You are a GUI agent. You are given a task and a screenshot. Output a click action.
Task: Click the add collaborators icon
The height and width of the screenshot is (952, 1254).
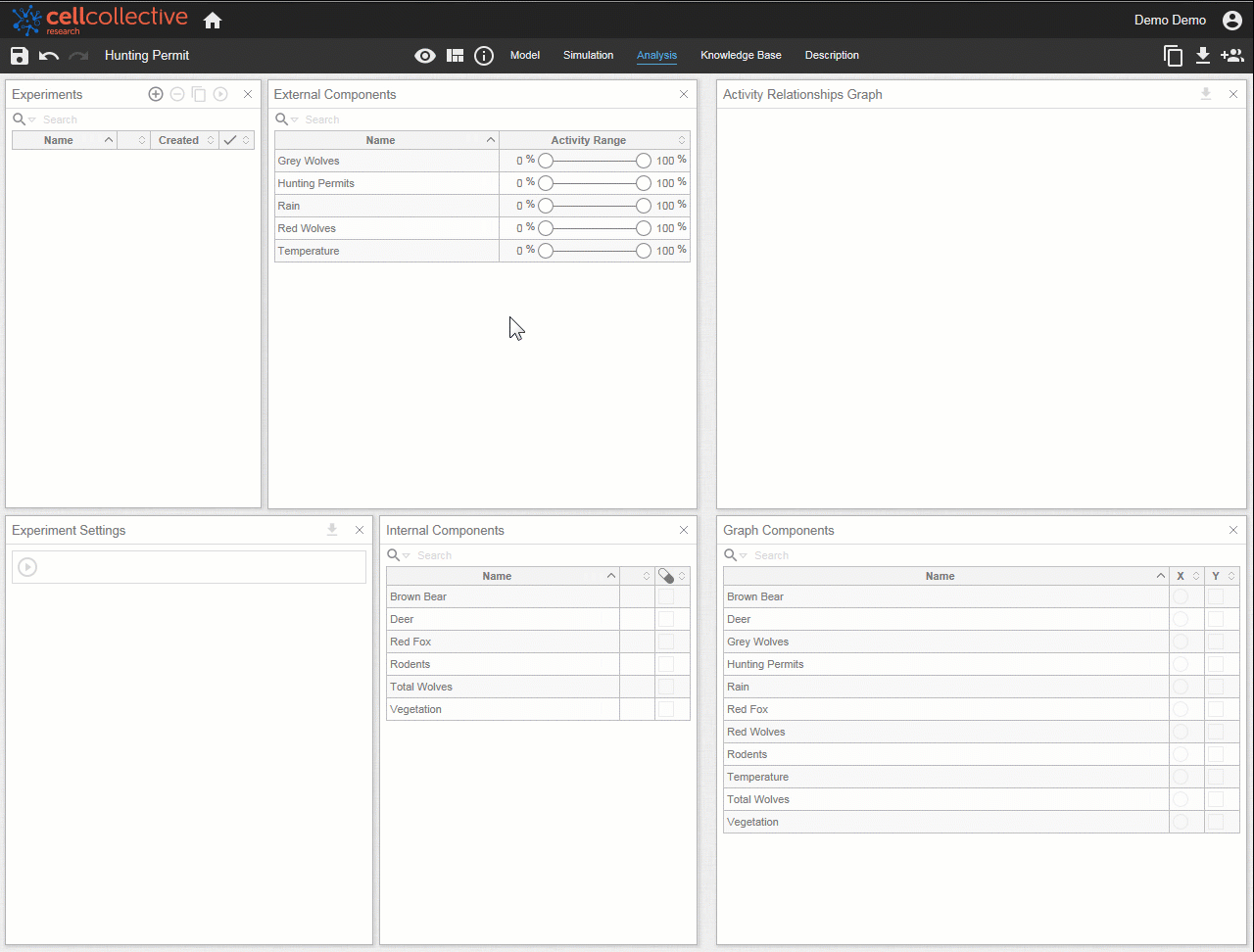point(1231,56)
